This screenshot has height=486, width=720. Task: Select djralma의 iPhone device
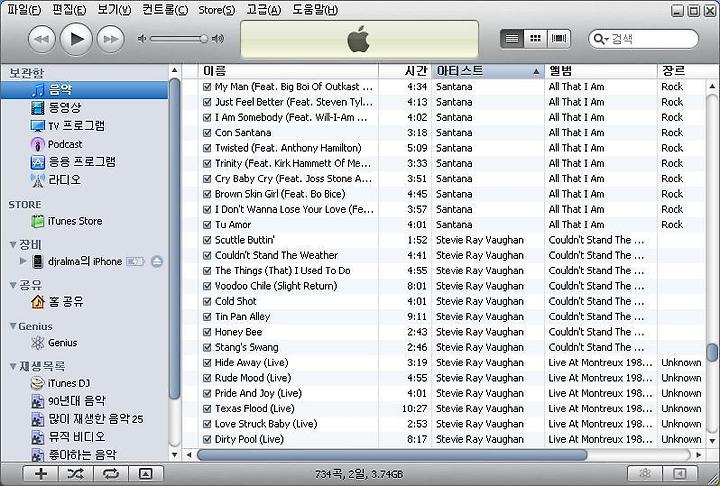(x=84, y=261)
